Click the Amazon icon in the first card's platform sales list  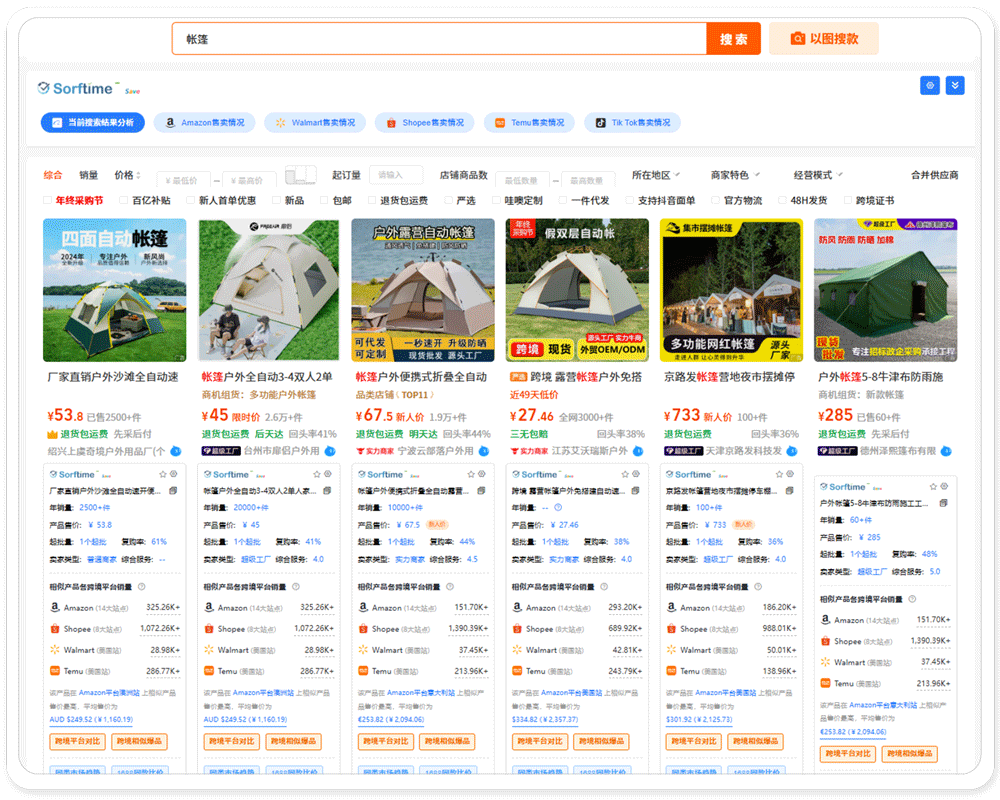tap(55, 608)
